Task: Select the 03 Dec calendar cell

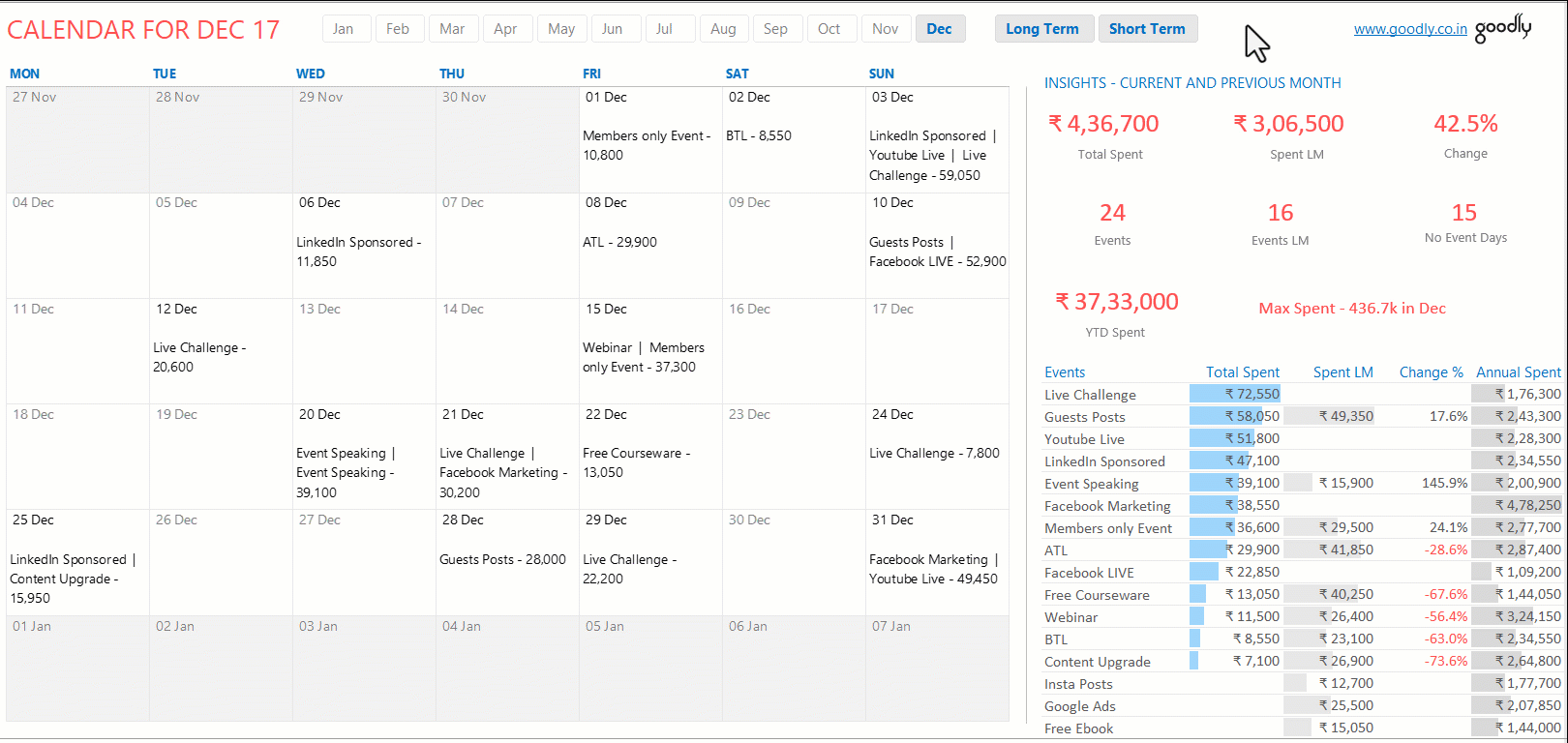Action: 936,140
